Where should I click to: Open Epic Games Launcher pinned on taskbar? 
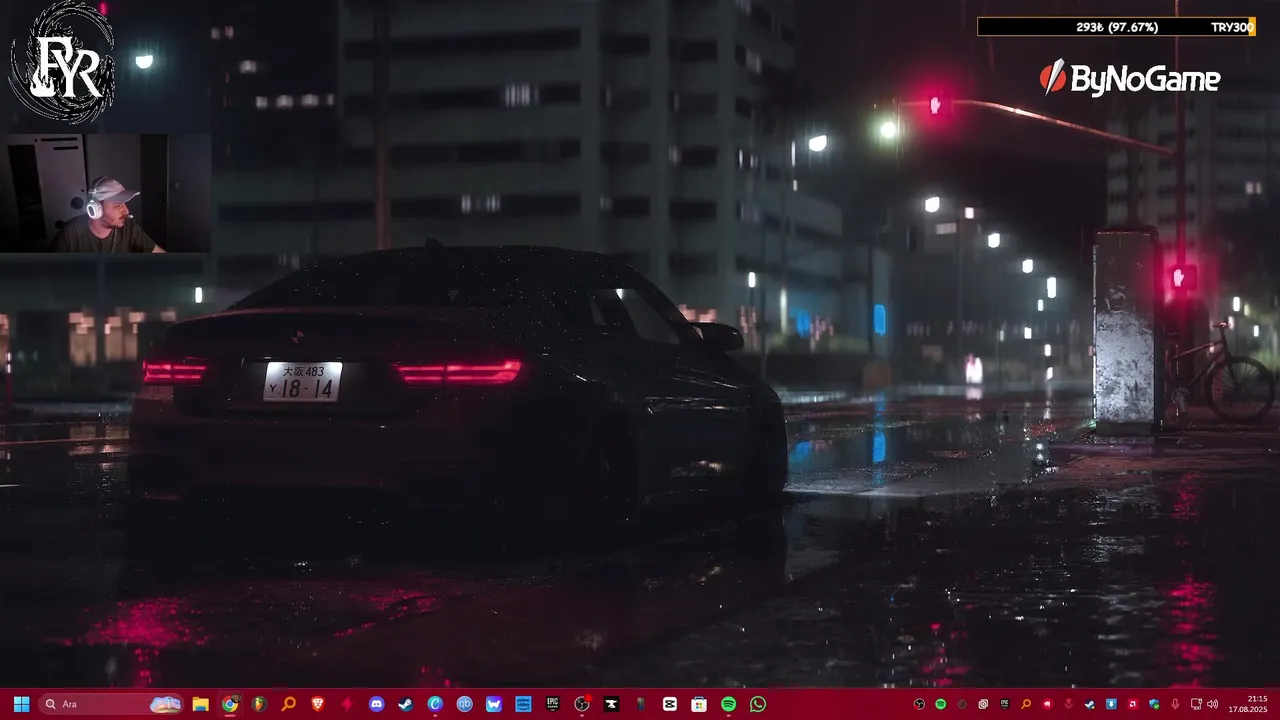pos(552,704)
